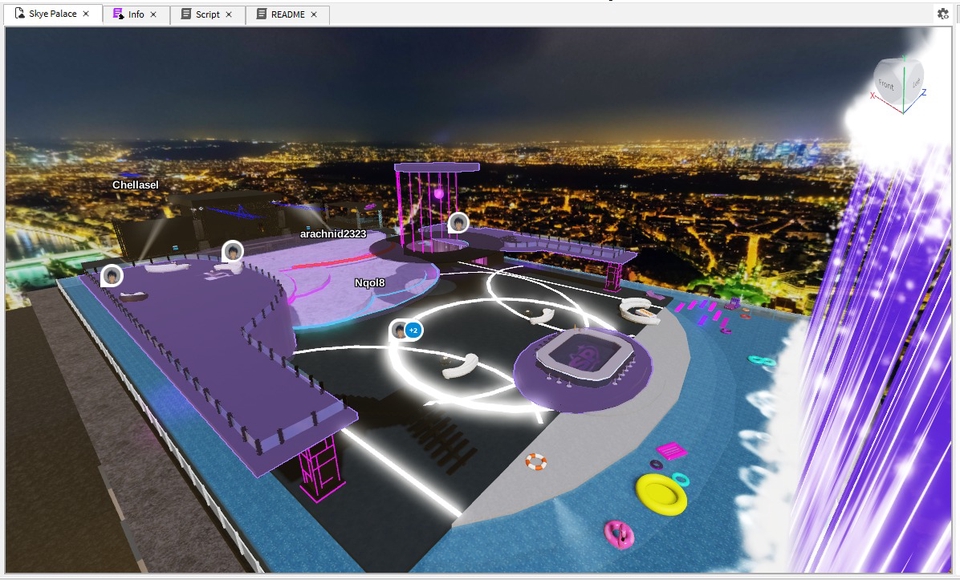
Task: Select avatar marker near the pink cage
Action: [458, 222]
